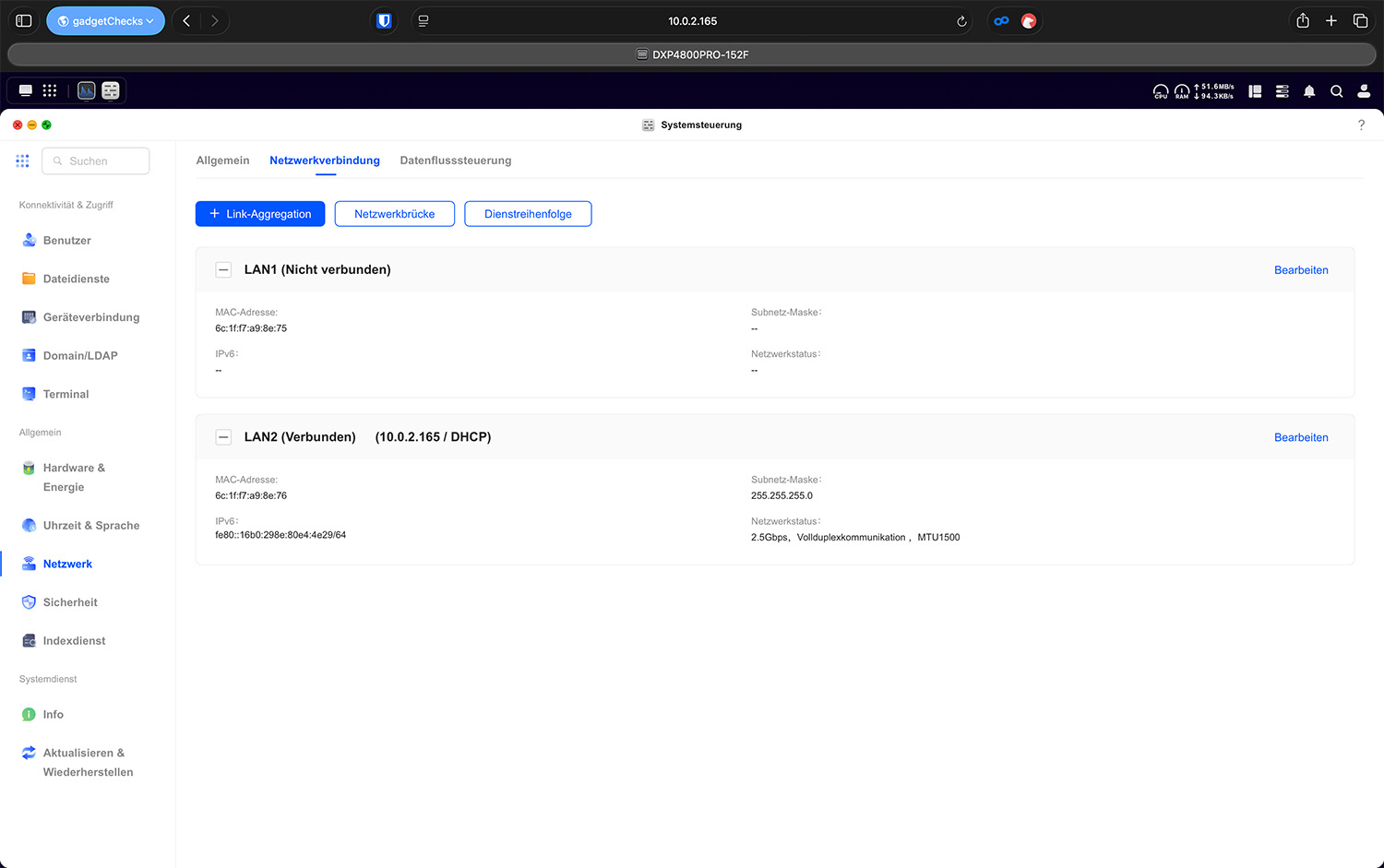Collapse the LAN2 section
This screenshot has width=1384, height=868.
coord(223,437)
